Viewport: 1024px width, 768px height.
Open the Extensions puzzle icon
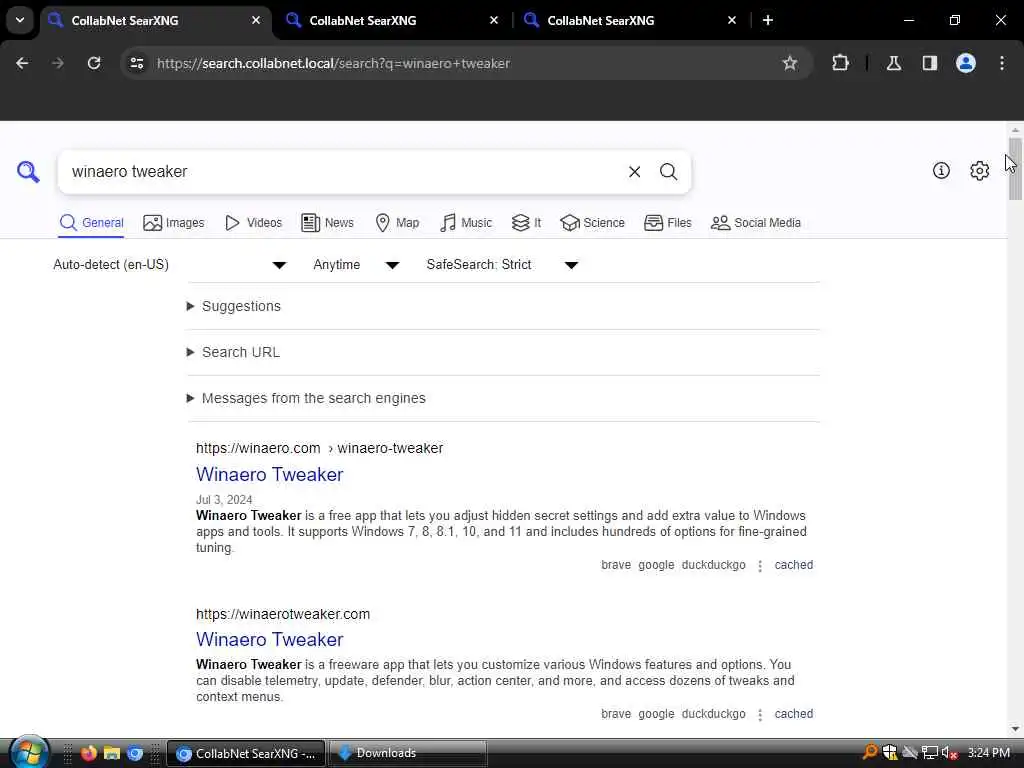(x=840, y=63)
